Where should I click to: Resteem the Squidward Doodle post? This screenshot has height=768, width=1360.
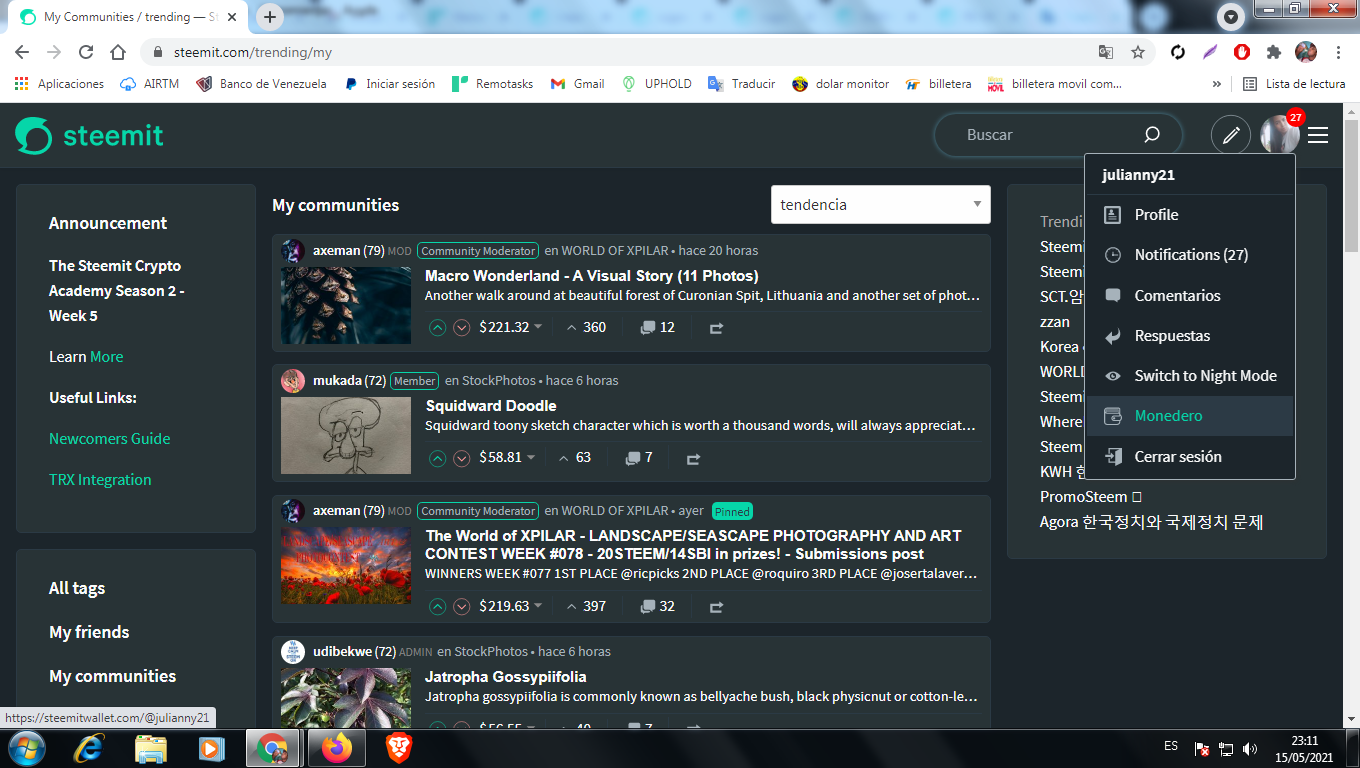(693, 458)
